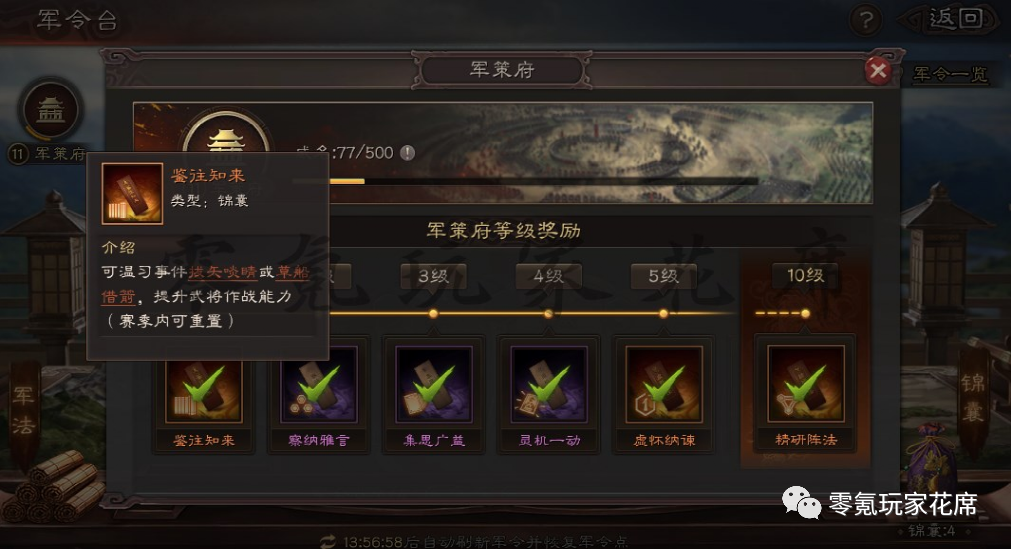Select the 4级 level marker
This screenshot has height=549, width=1011.
[549, 276]
